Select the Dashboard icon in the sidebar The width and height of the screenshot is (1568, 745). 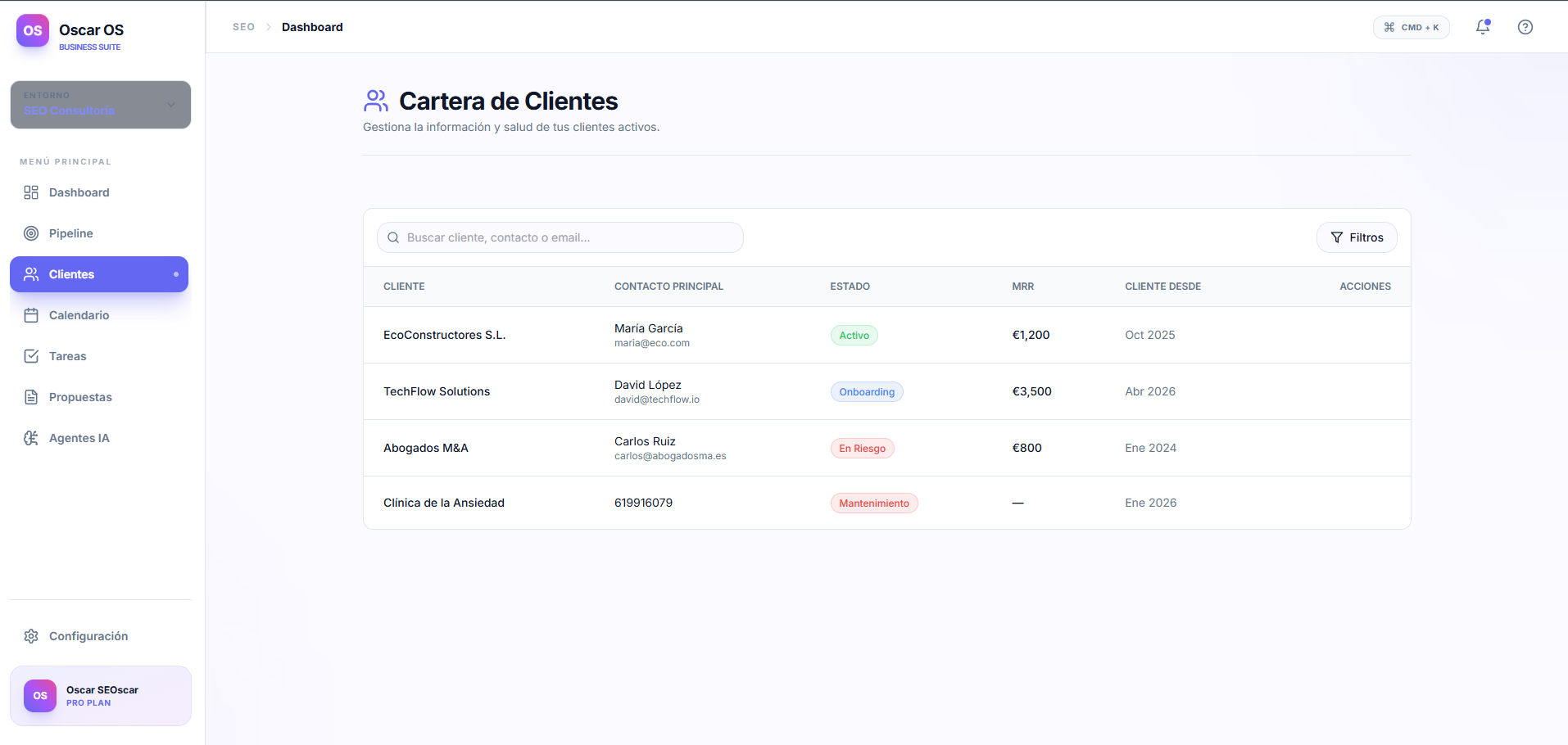pyautogui.click(x=31, y=192)
